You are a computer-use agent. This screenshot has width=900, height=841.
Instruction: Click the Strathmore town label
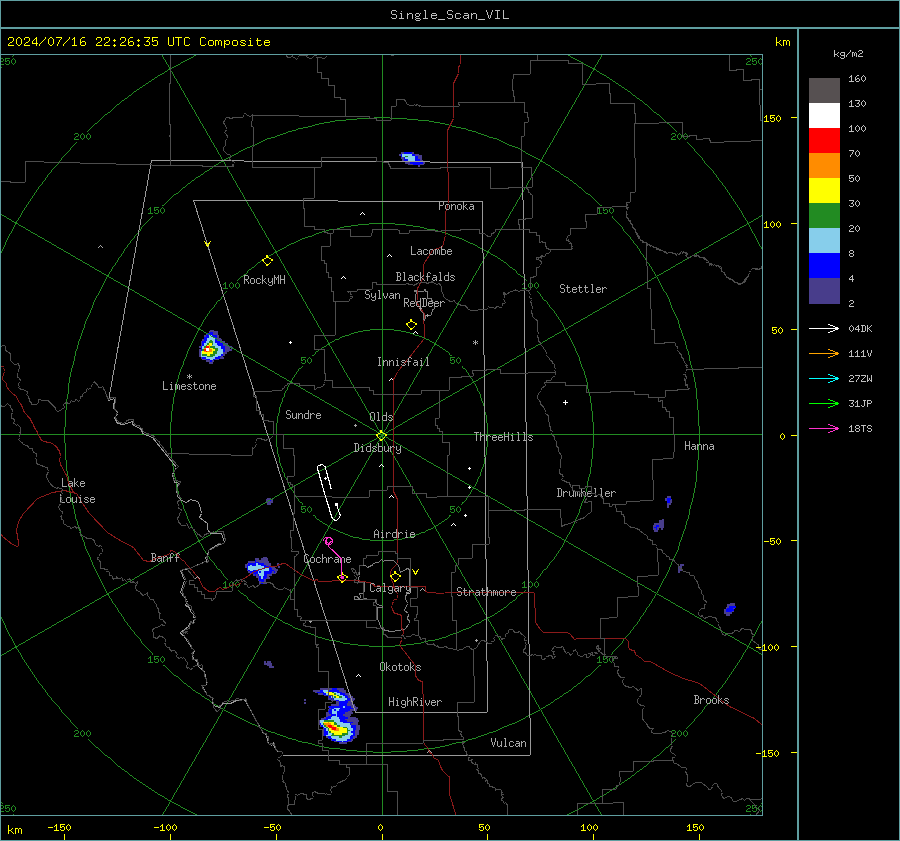[486, 592]
